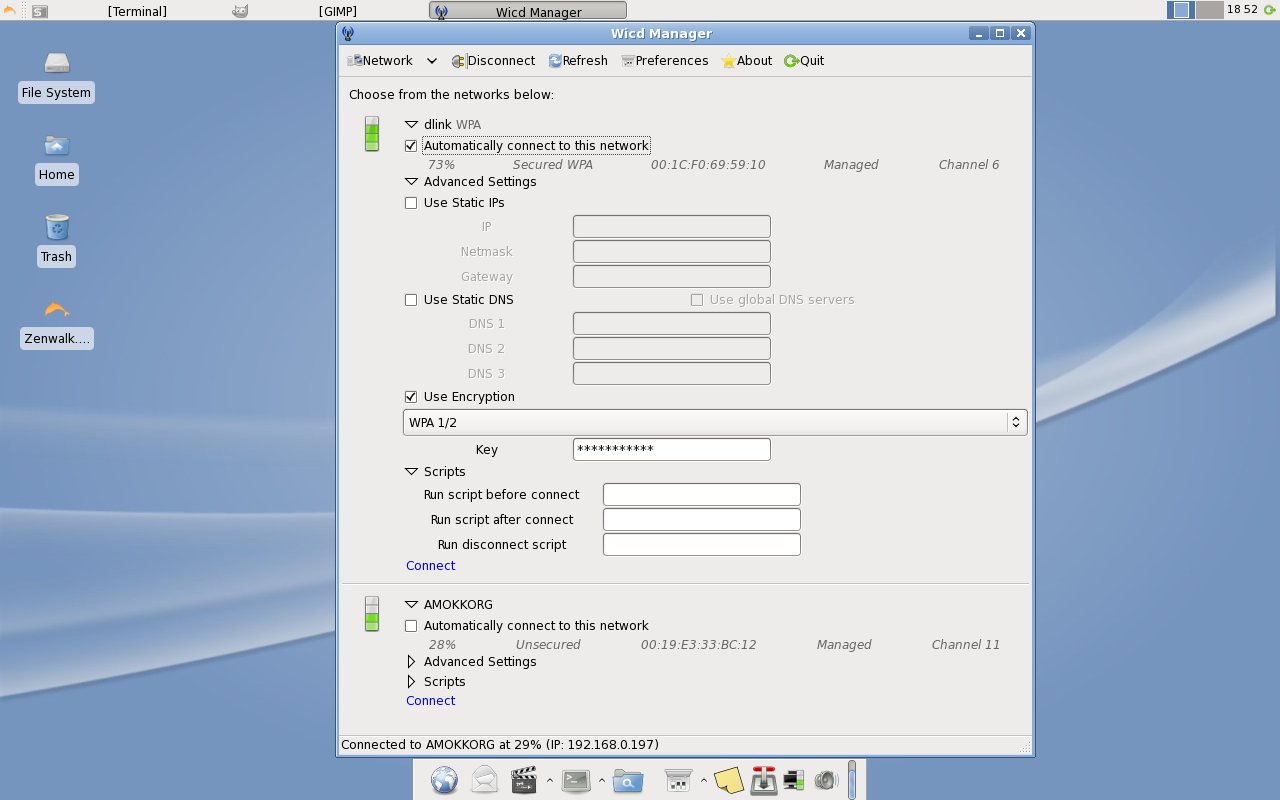Select the Wicd Manager taskbar button
The image size is (1280, 800).
click(528, 11)
